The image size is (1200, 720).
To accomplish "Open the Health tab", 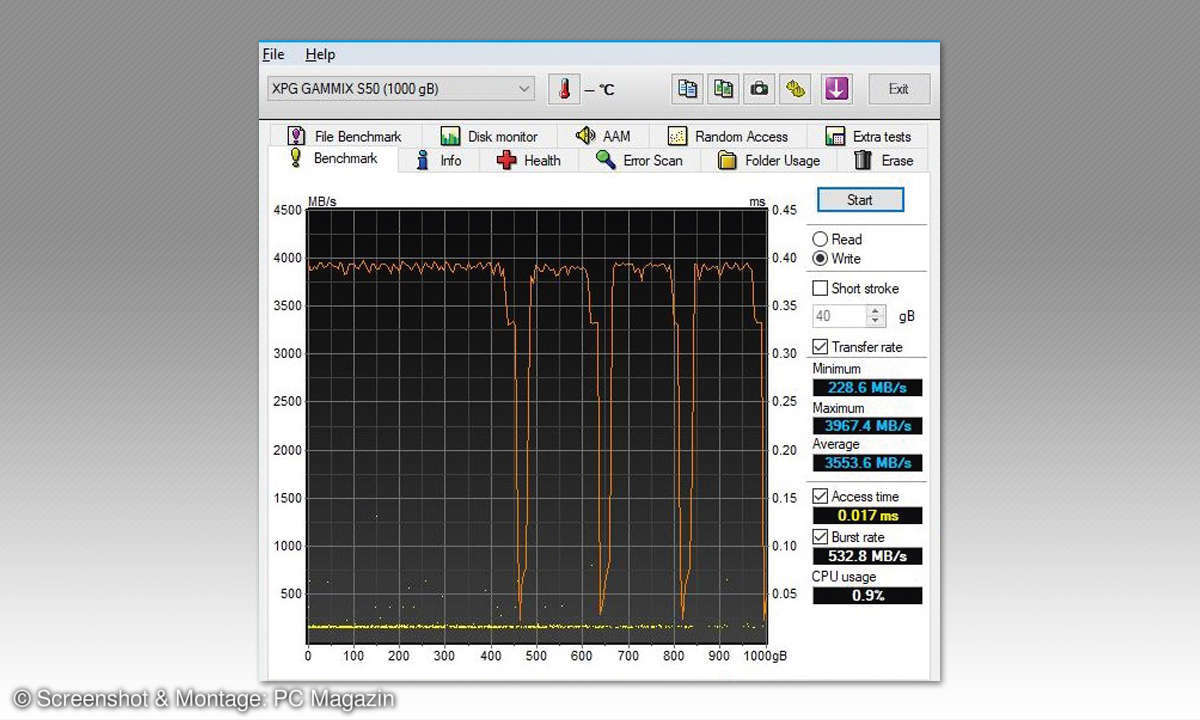I will (x=529, y=160).
